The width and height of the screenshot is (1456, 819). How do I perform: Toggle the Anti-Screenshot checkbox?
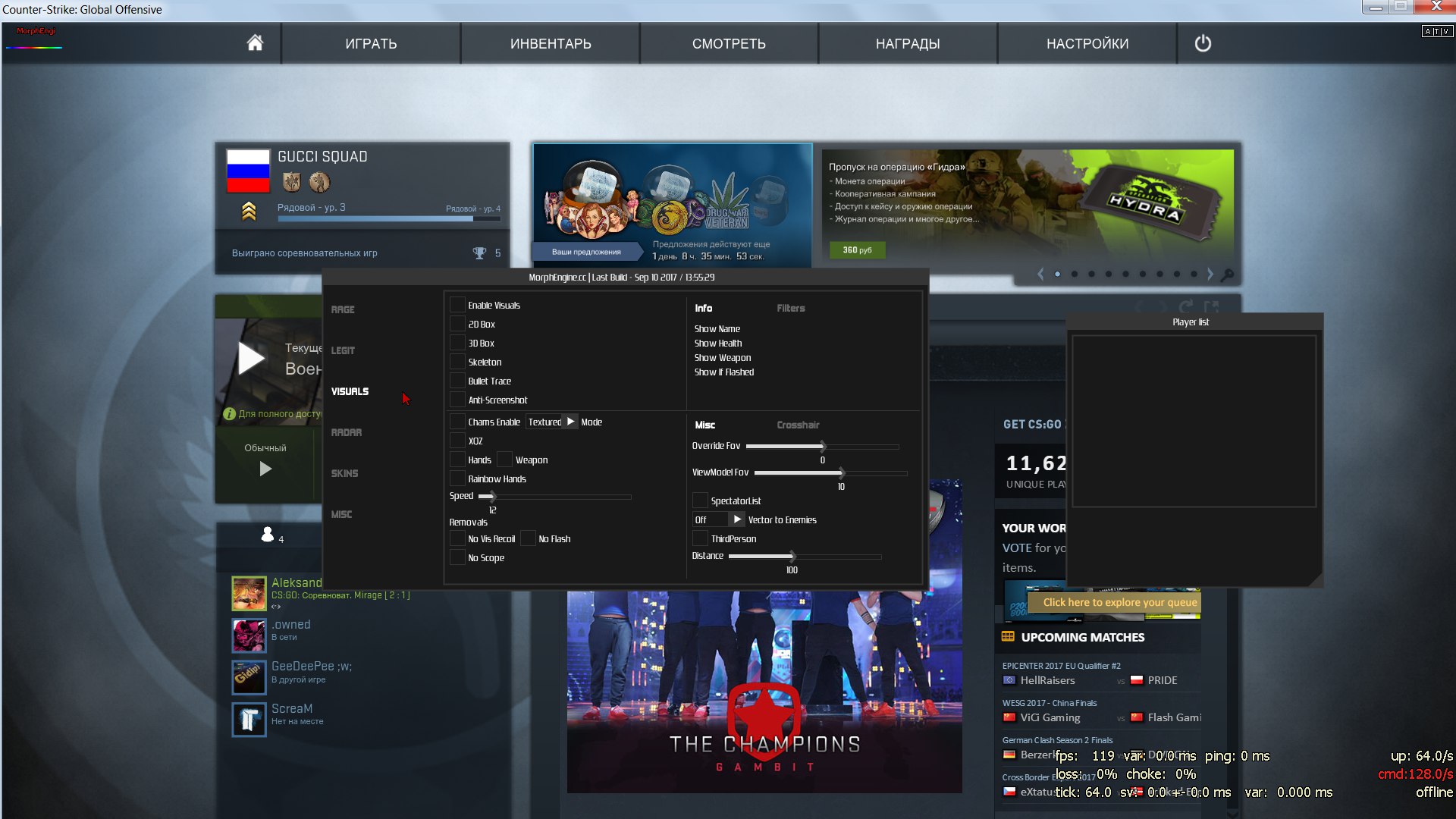[x=457, y=400]
